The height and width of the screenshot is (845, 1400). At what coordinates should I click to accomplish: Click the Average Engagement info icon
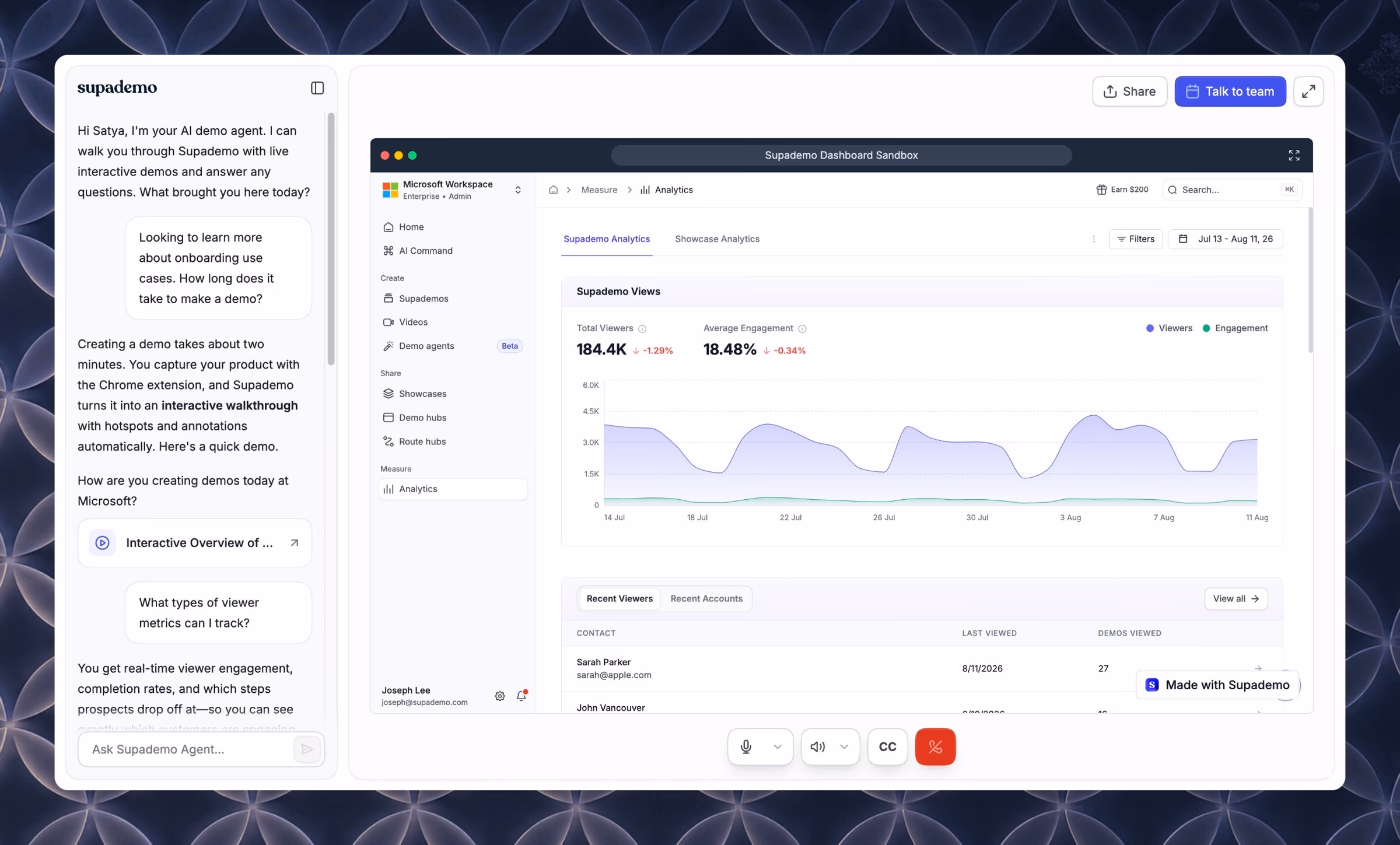(802, 329)
